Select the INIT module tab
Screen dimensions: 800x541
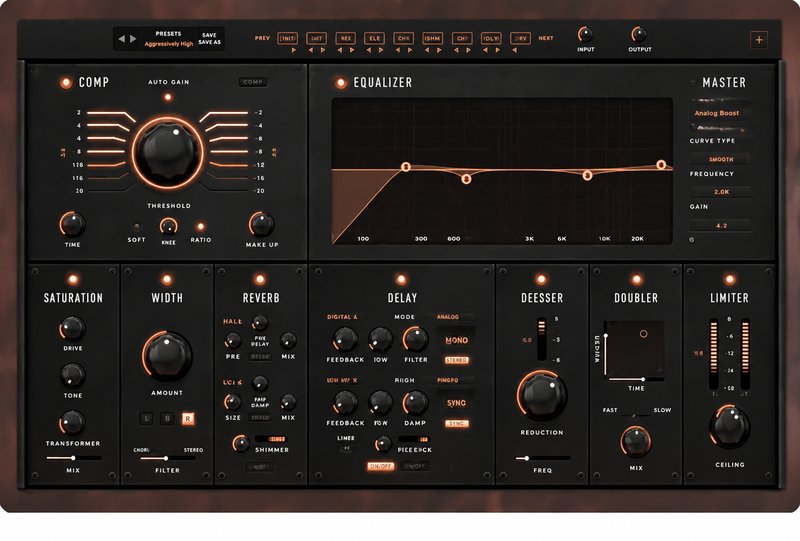(x=287, y=38)
